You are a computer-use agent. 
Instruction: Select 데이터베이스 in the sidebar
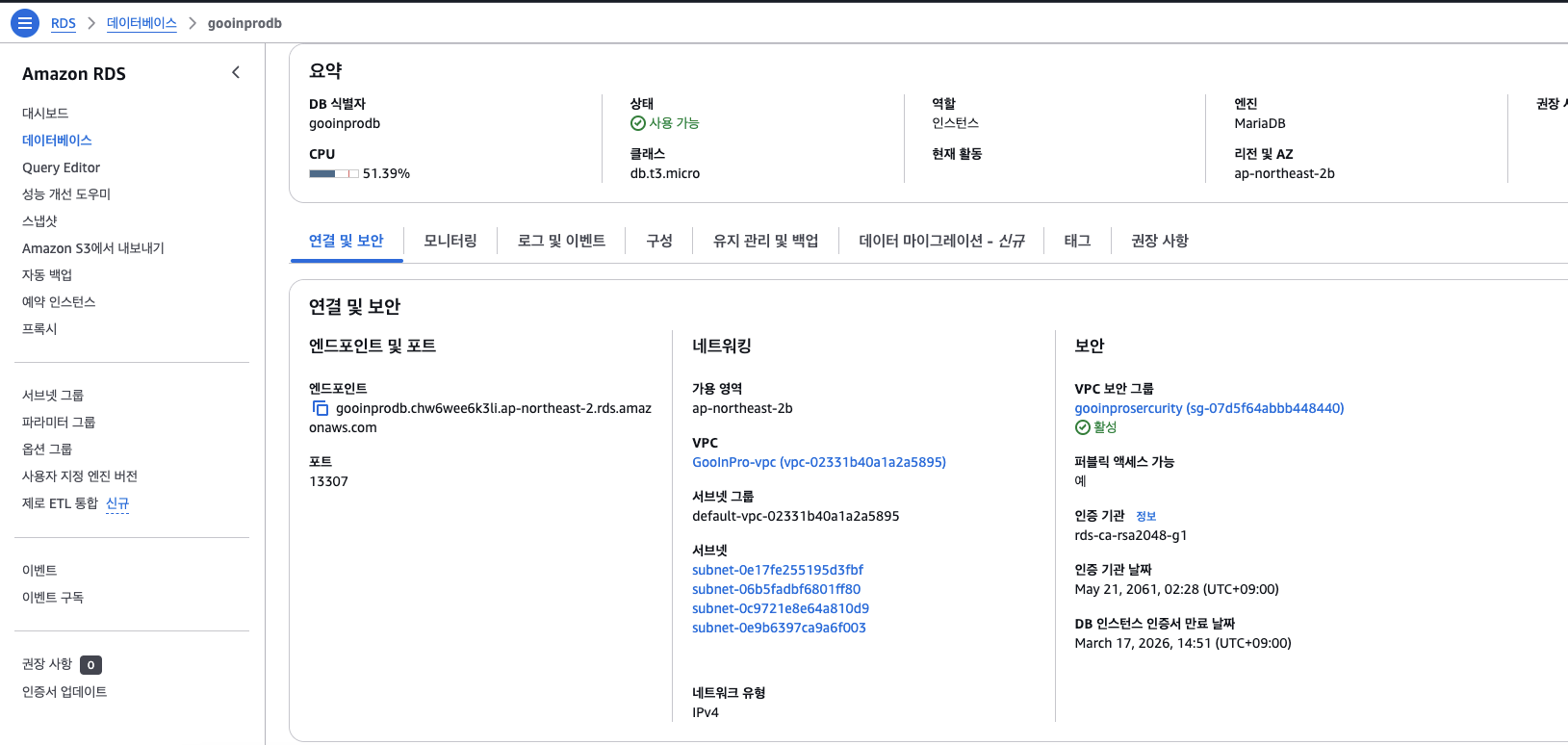tap(57, 141)
